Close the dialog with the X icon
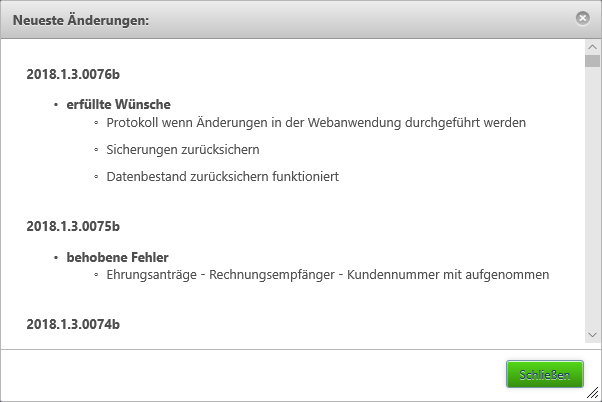Image resolution: width=602 pixels, height=402 pixels. coord(582,18)
